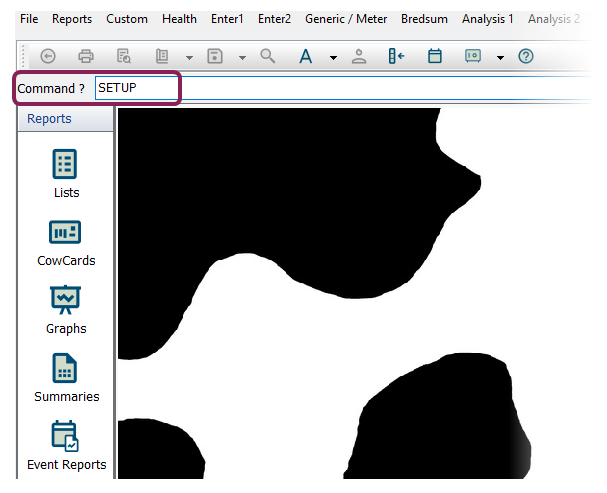Screen dimensions: 607x493
Task: Select the Reports sidebar panel header
Action: click(x=65, y=119)
